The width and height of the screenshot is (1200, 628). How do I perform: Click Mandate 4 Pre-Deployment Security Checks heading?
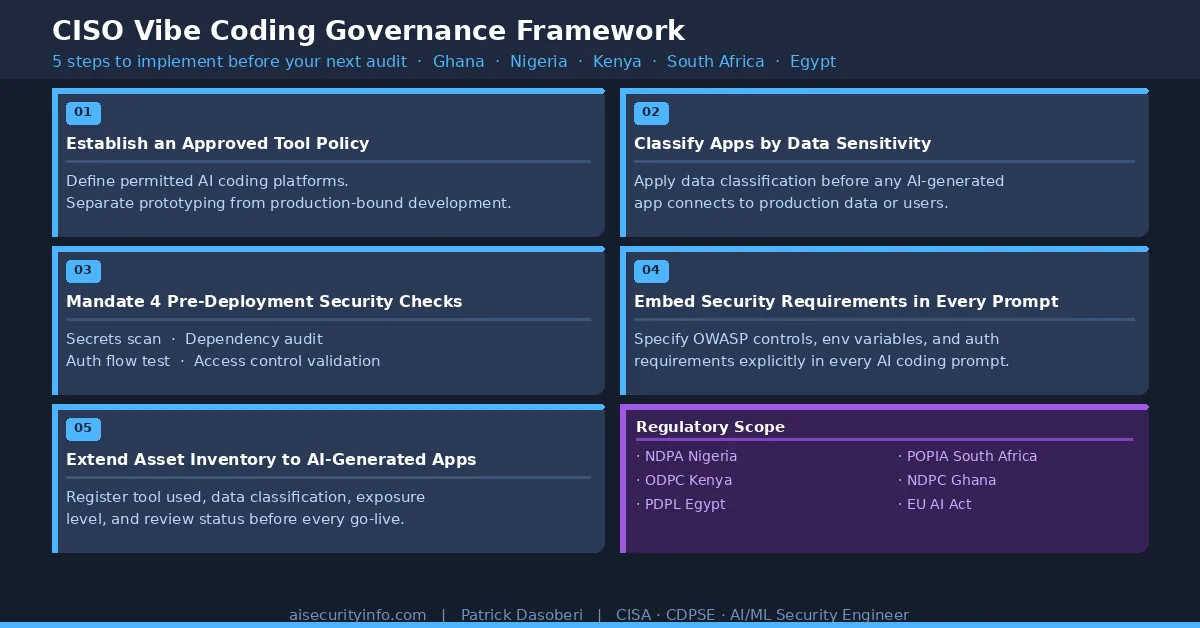264,302
